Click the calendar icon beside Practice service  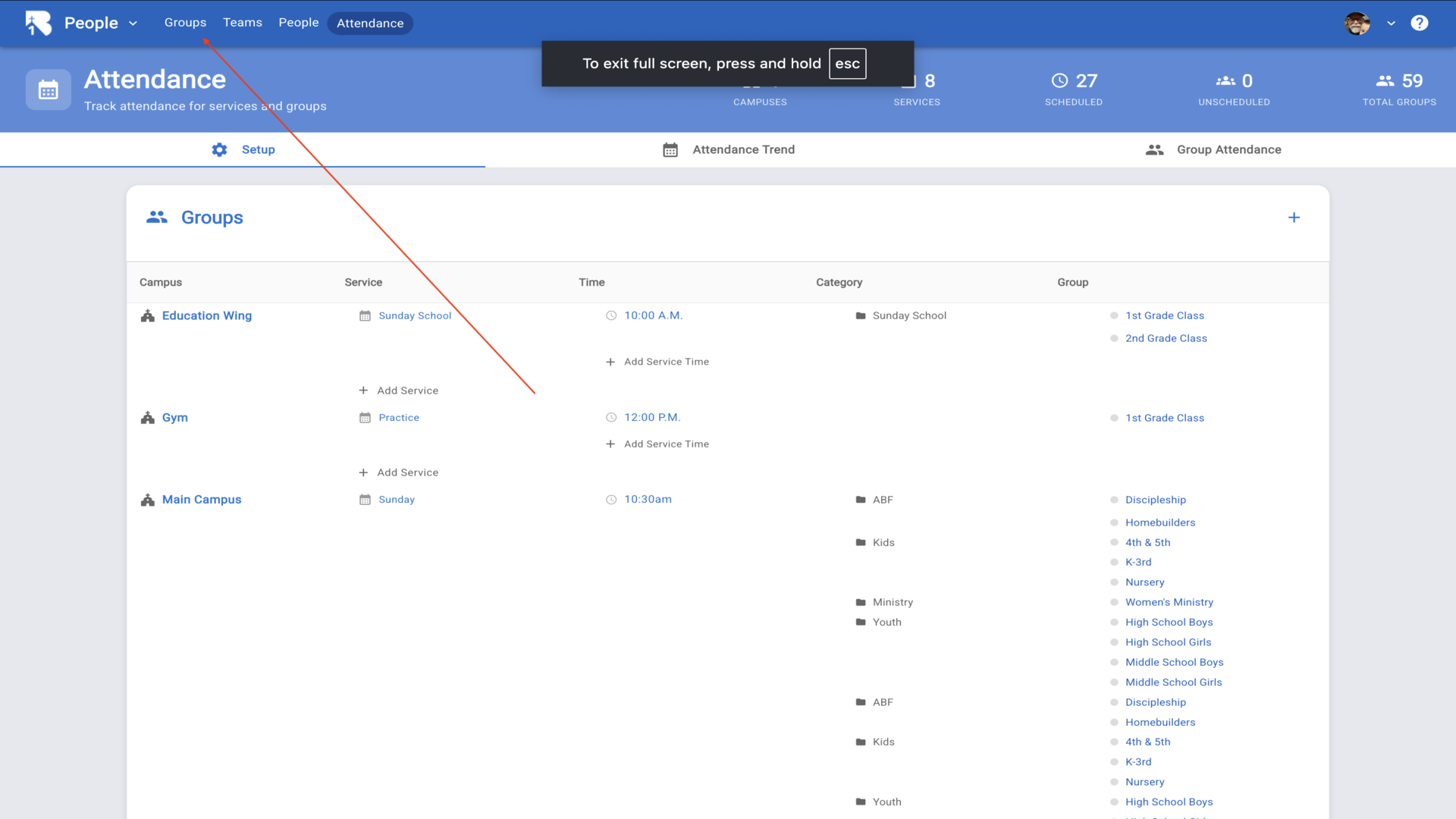pos(365,418)
